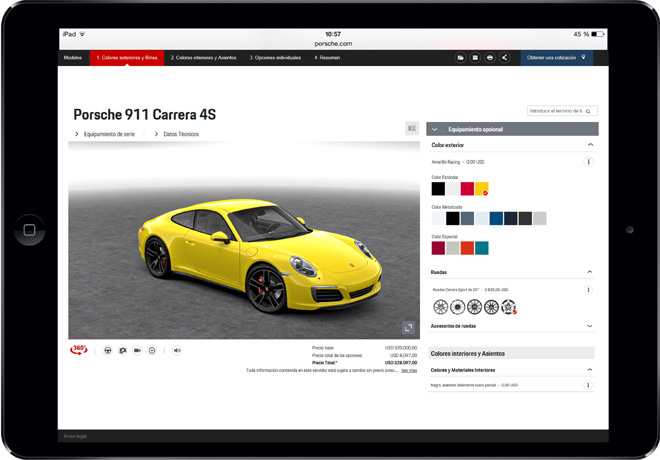The width and height of the screenshot is (660, 460).
Task: Toggle the sound speaker icon
Action: 177,351
